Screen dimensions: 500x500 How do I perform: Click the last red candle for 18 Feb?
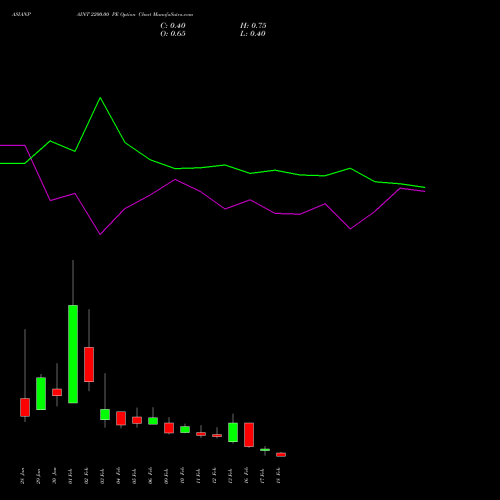click(281, 455)
